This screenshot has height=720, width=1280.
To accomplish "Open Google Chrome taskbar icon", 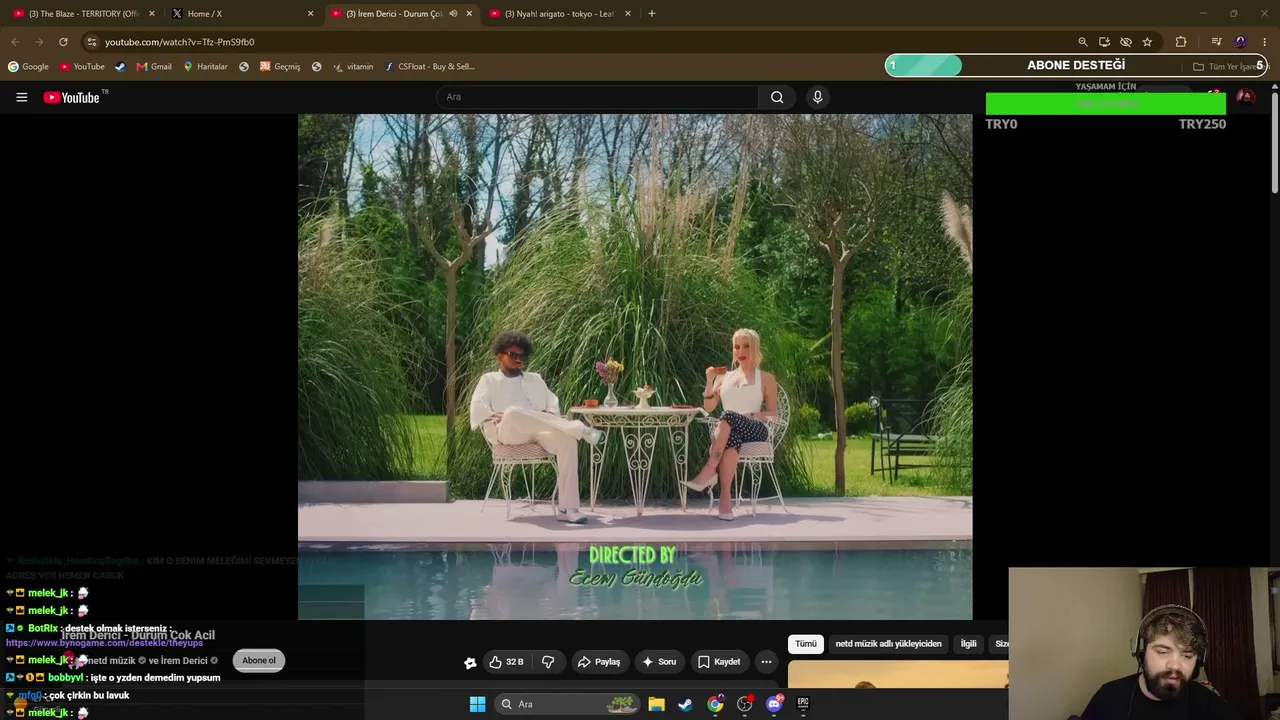I will click(715, 704).
